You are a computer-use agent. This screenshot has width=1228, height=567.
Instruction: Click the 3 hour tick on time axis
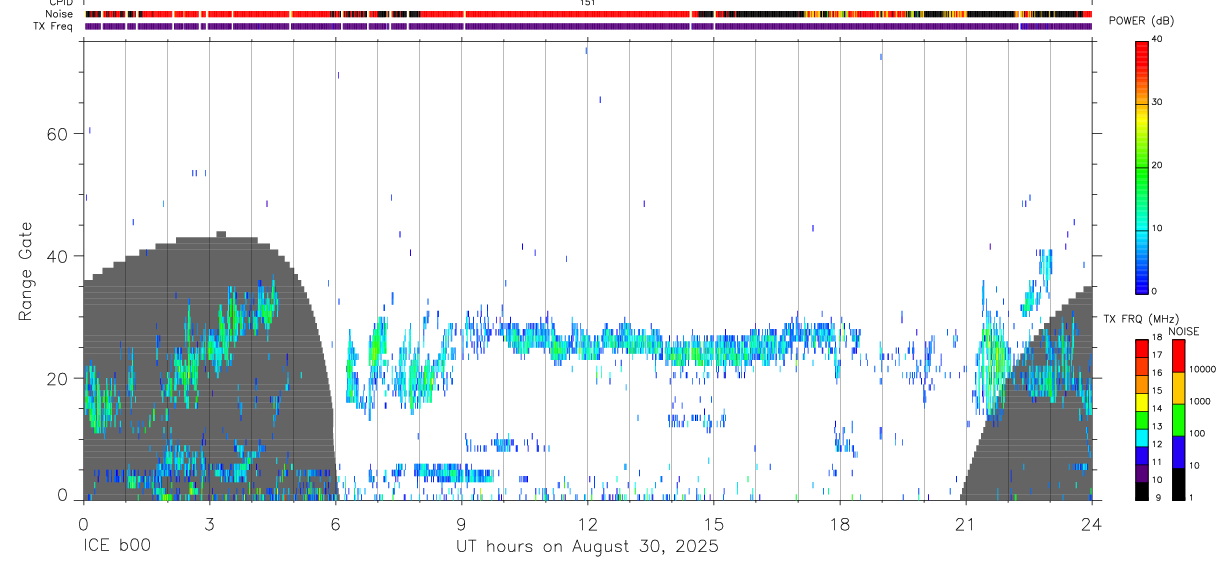point(209,522)
